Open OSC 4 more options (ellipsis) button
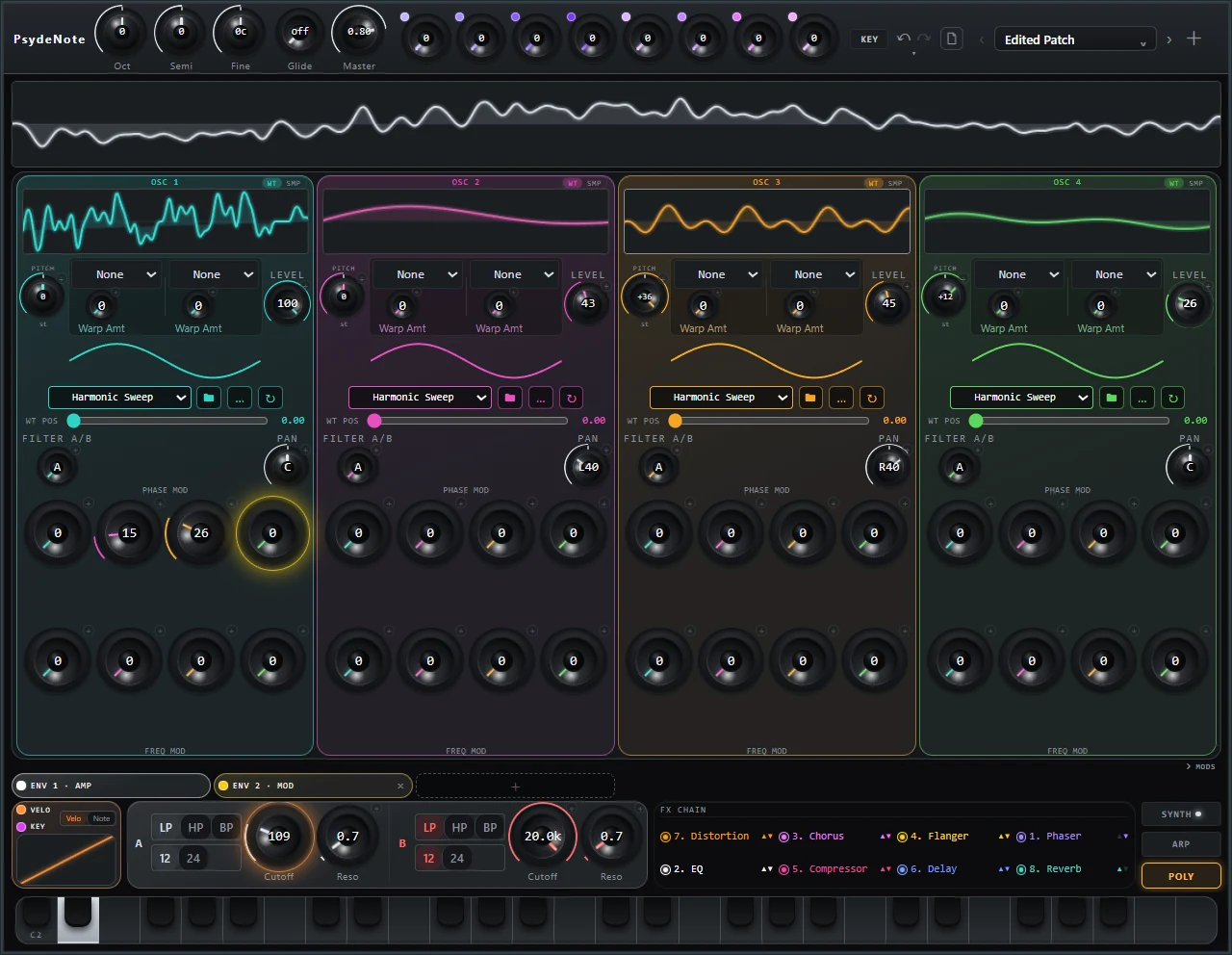This screenshot has height=955, width=1232. click(x=1142, y=398)
